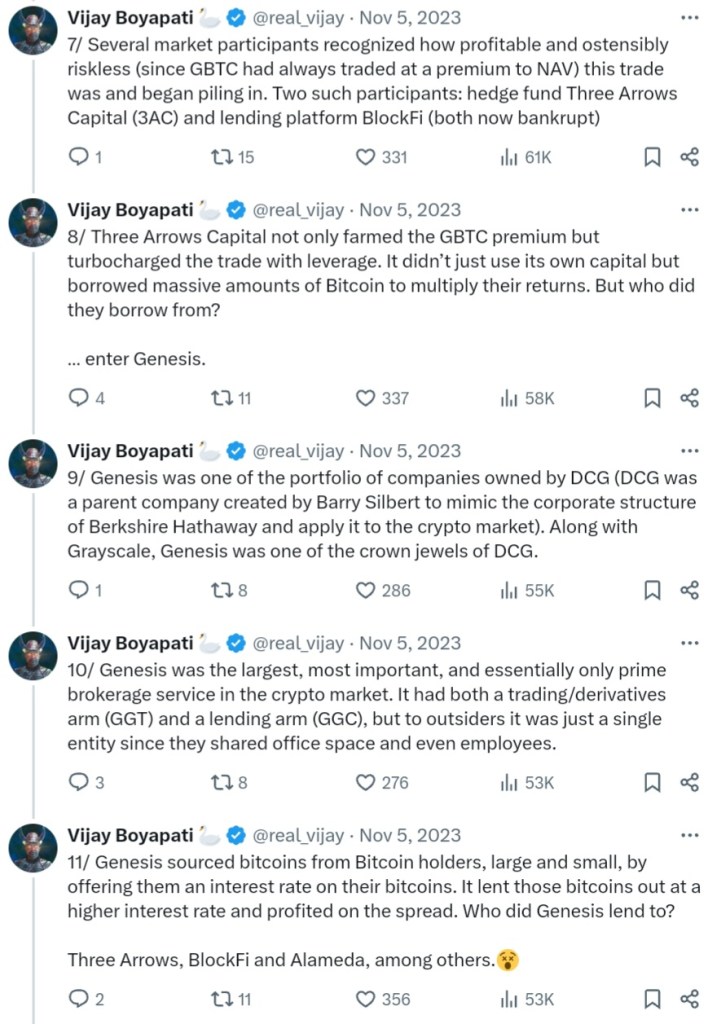Share the 10/ tweet about prime brokerage
The image size is (717, 1024).
[689, 782]
